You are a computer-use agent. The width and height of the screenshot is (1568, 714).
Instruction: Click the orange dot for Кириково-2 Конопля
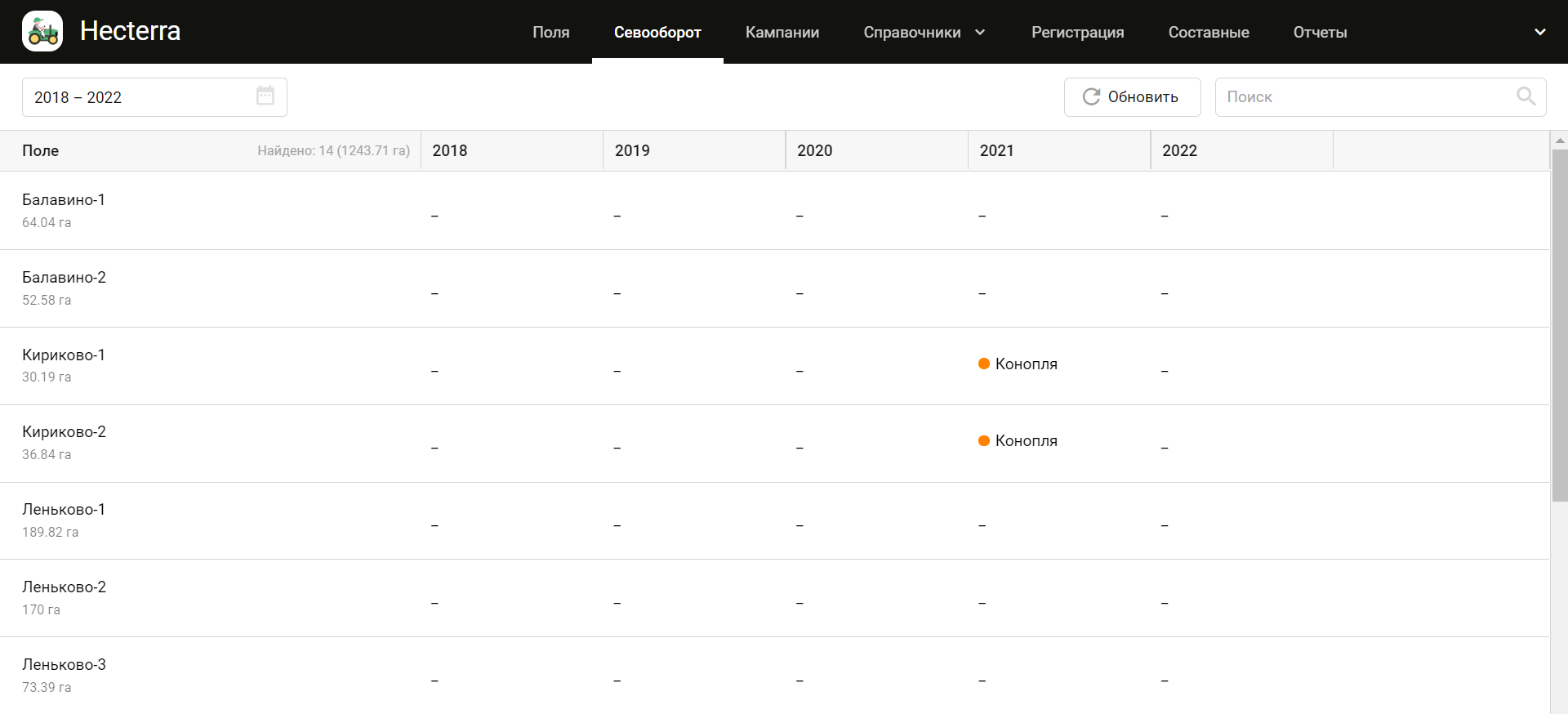pyautogui.click(x=984, y=441)
